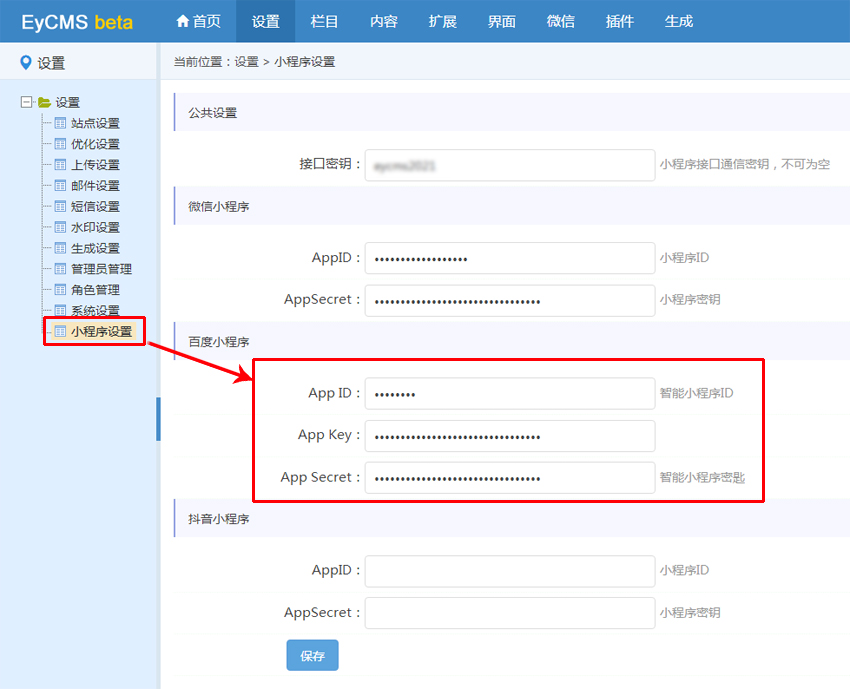Image resolution: width=850 pixels, height=689 pixels.
Task: Click the location pin icon beside 设置
Action: point(26,63)
